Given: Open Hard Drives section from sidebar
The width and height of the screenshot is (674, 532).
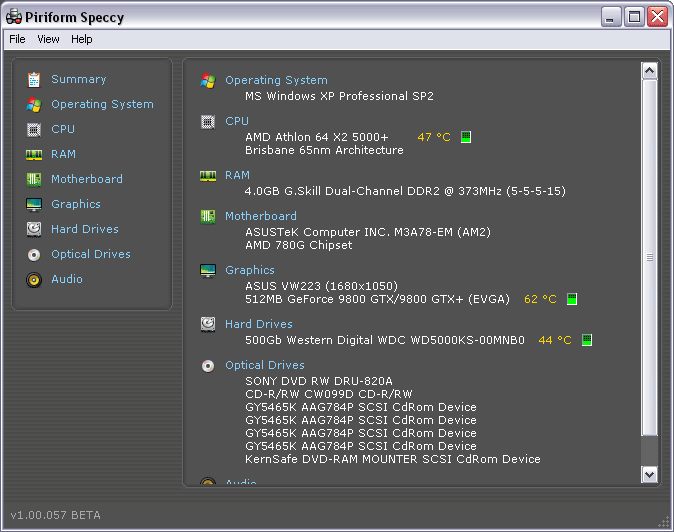Looking at the screenshot, I should (85, 229).
